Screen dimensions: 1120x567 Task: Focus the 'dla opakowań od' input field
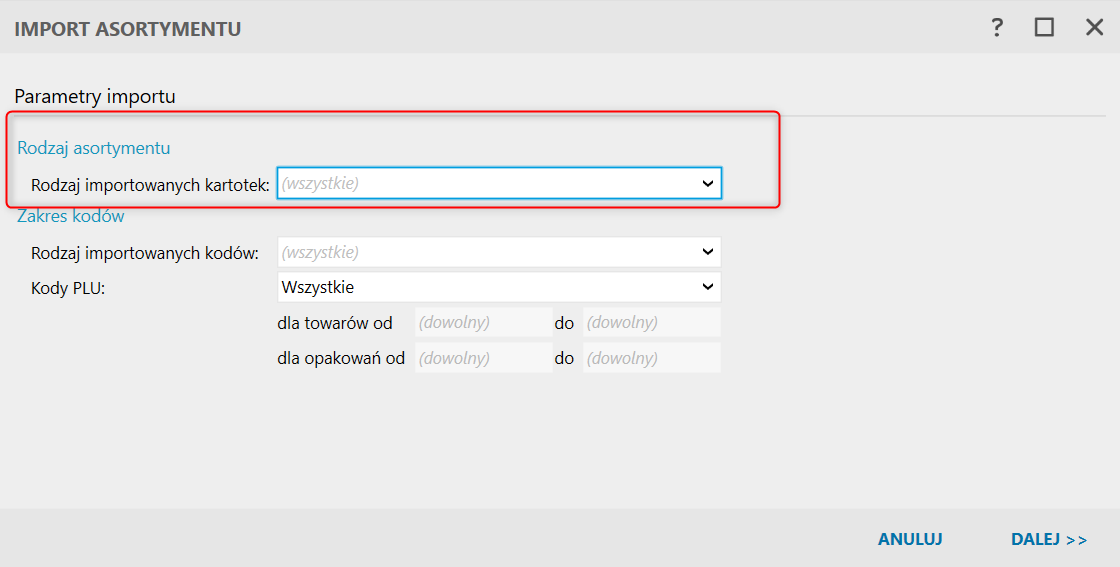click(483, 358)
